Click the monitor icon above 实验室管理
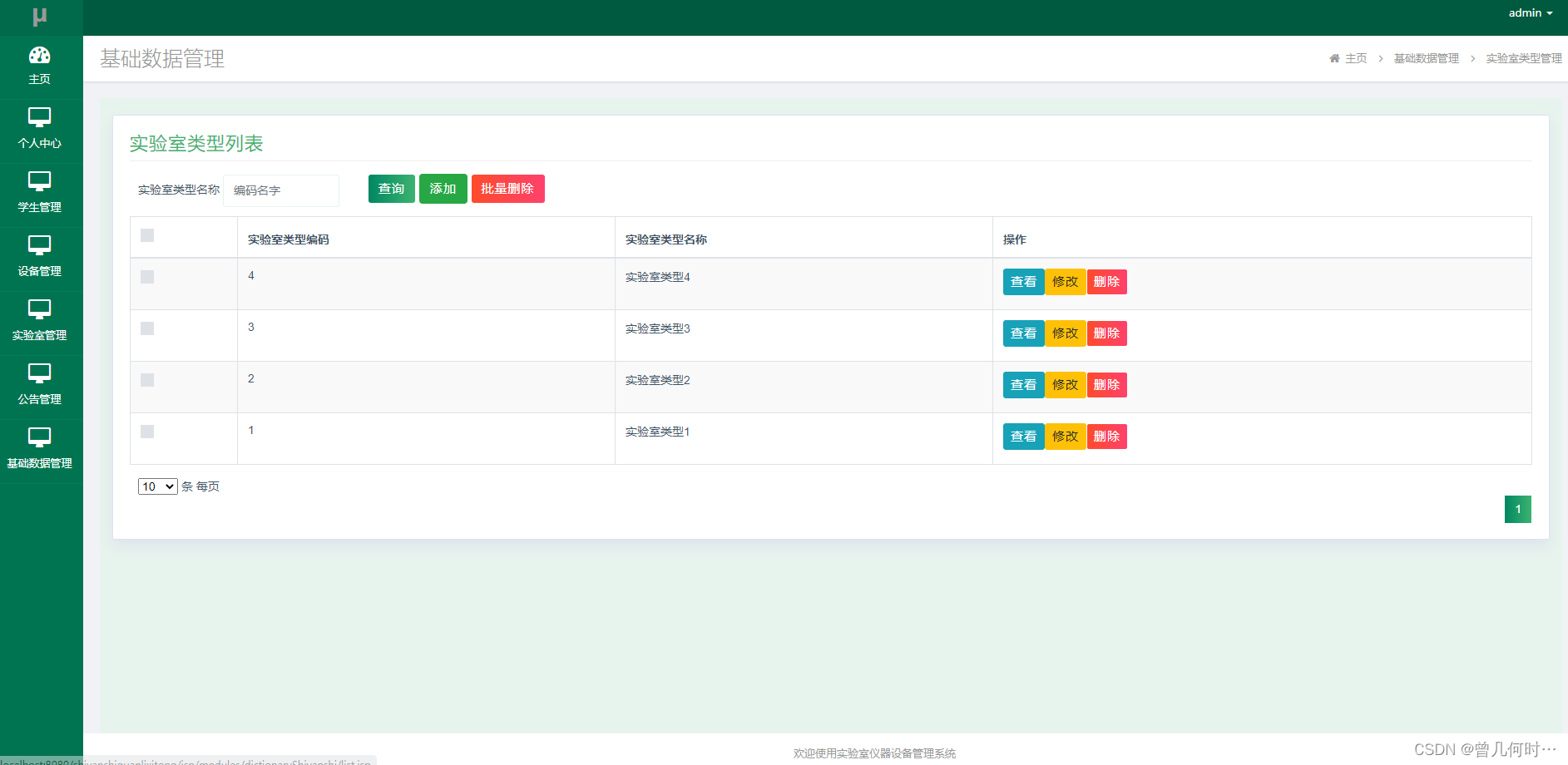The height and width of the screenshot is (765, 1568). pyautogui.click(x=39, y=309)
